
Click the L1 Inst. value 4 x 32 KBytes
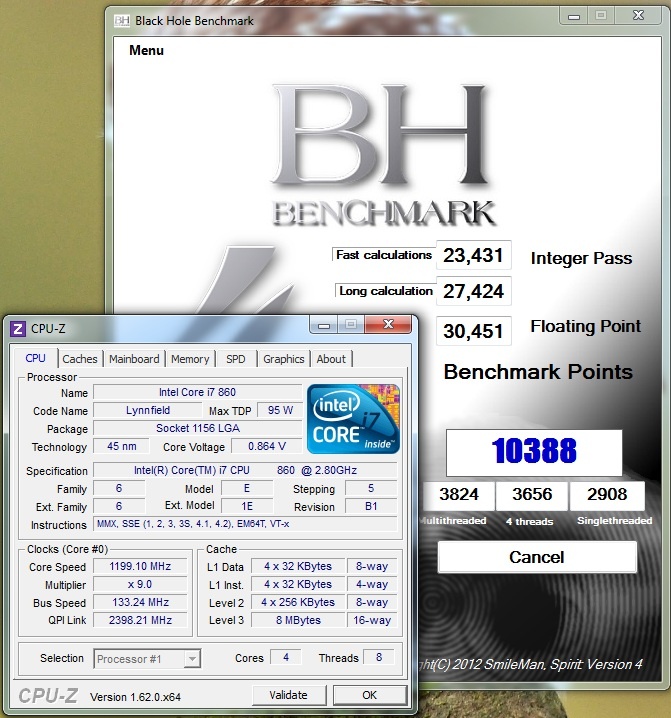click(298, 584)
